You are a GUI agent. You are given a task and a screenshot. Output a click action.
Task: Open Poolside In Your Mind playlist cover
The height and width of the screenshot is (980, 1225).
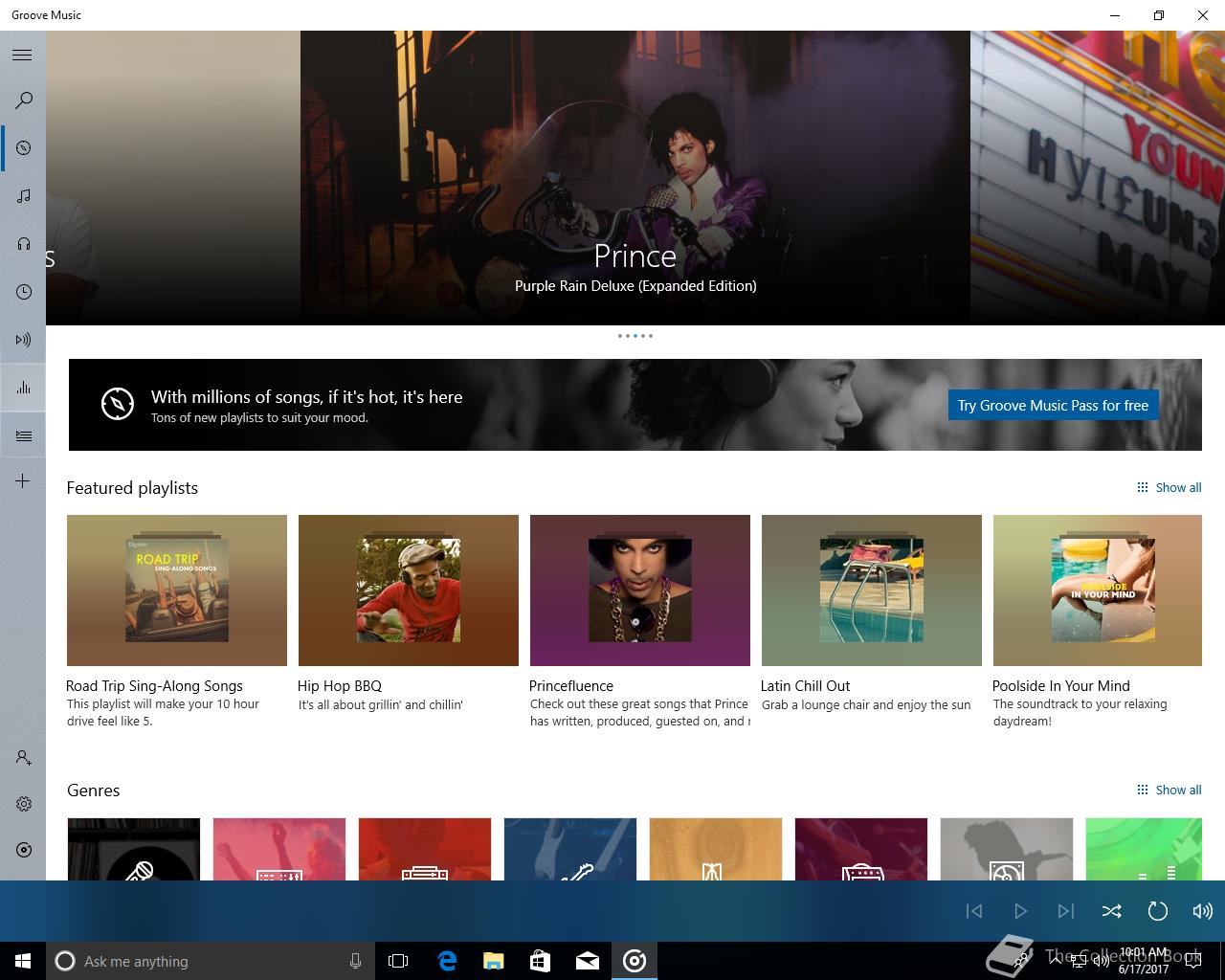pyautogui.click(x=1098, y=590)
